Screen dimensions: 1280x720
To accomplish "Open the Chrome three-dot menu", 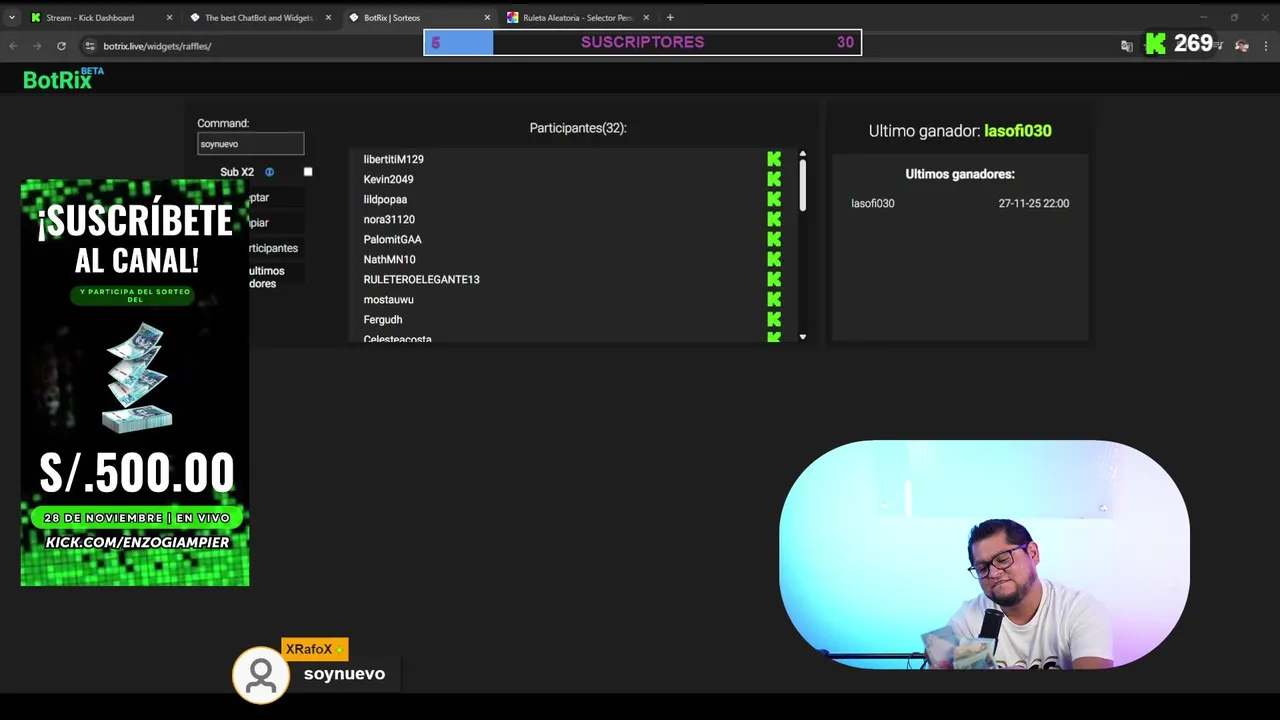I will (1266, 46).
